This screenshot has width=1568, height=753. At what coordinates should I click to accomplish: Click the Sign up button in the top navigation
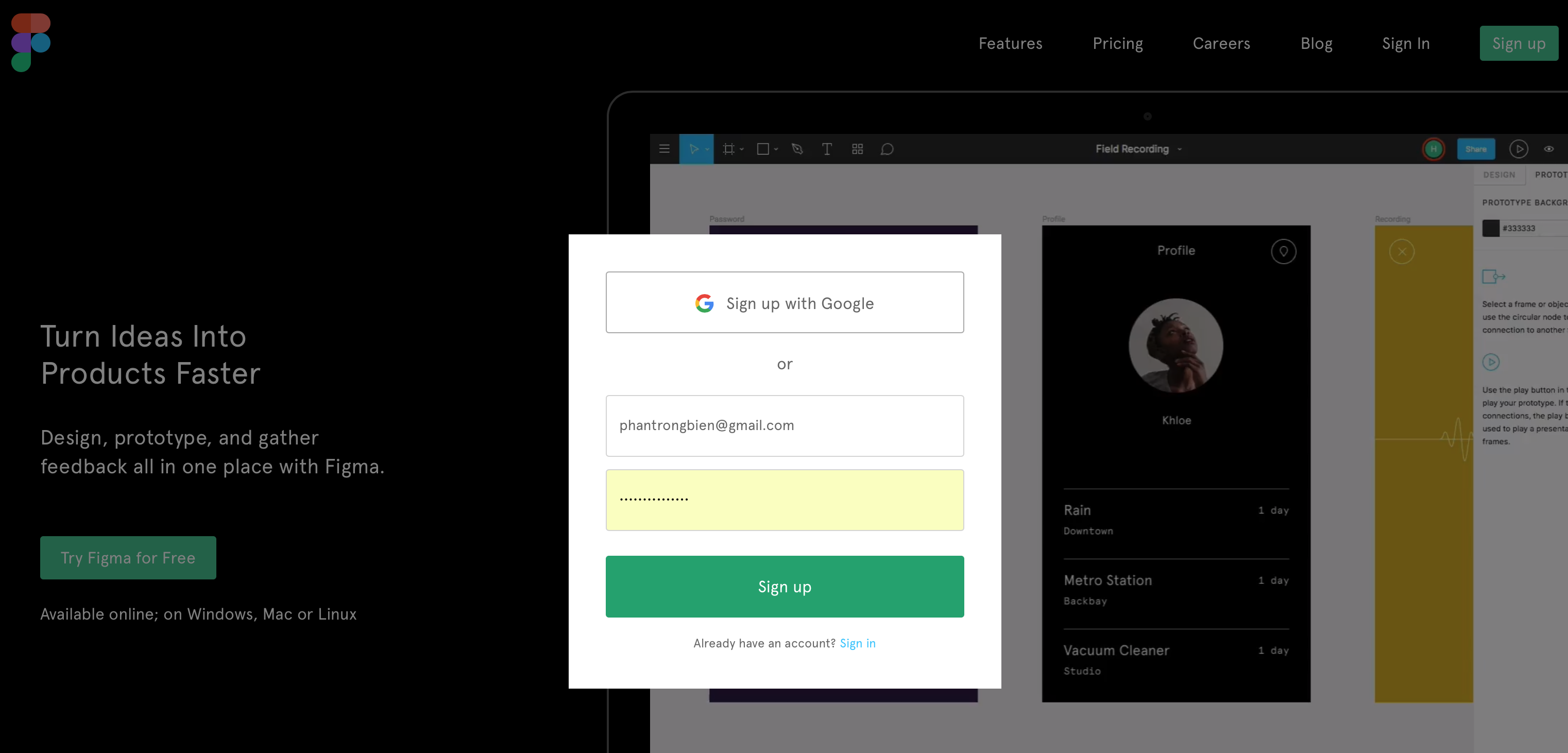pos(1519,43)
